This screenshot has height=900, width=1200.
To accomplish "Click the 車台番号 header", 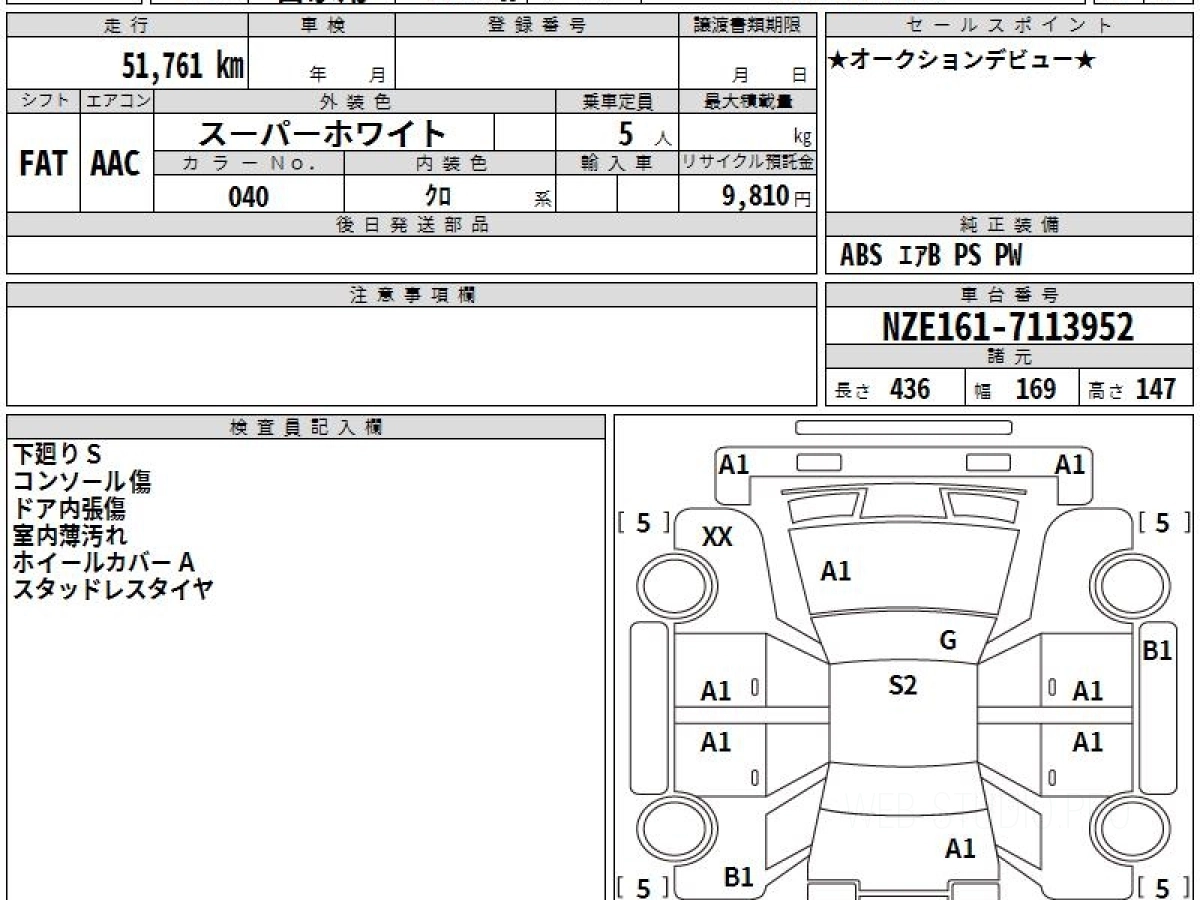I will (x=1010, y=295).
